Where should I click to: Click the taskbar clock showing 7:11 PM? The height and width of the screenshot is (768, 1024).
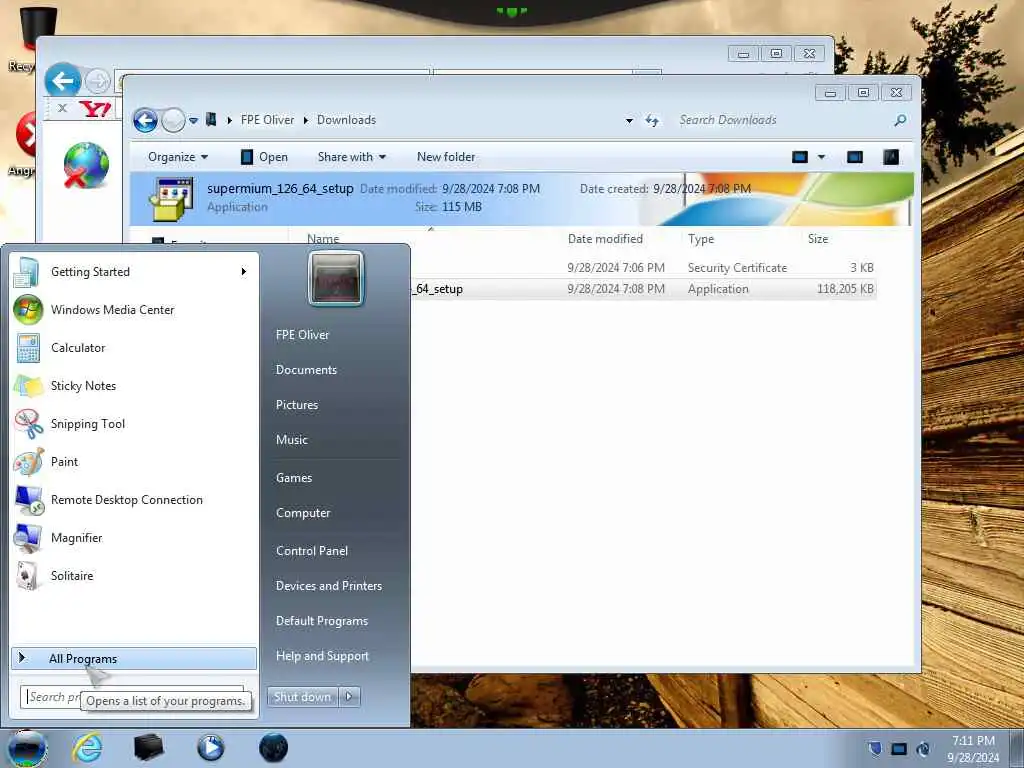pos(973,749)
